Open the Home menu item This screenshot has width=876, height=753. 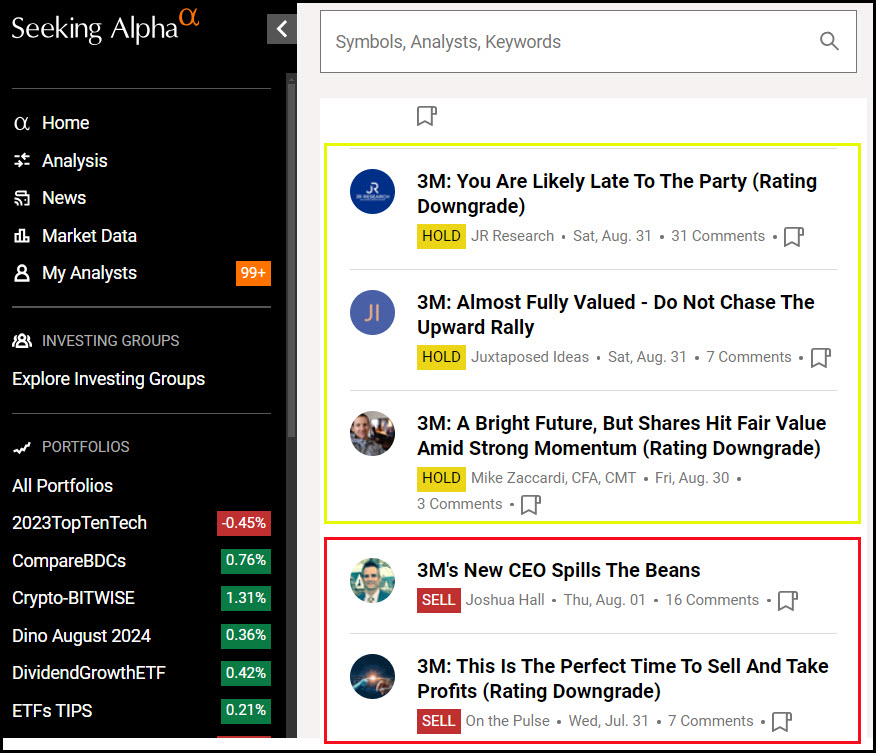(x=65, y=123)
